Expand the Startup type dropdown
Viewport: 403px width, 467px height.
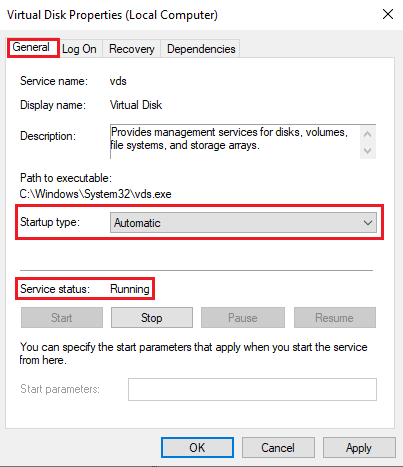(243, 223)
